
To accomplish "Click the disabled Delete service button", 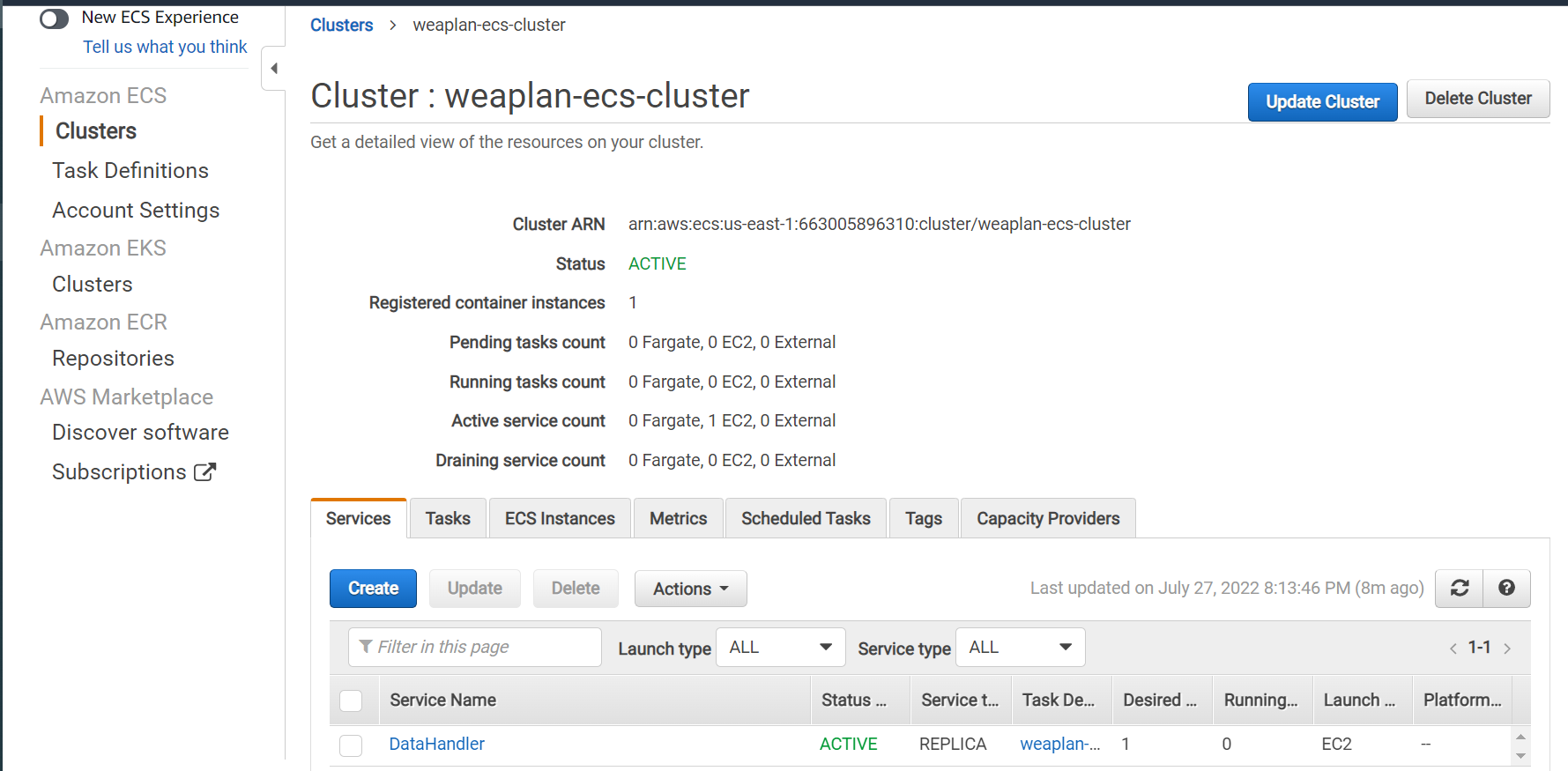I will pos(576,589).
